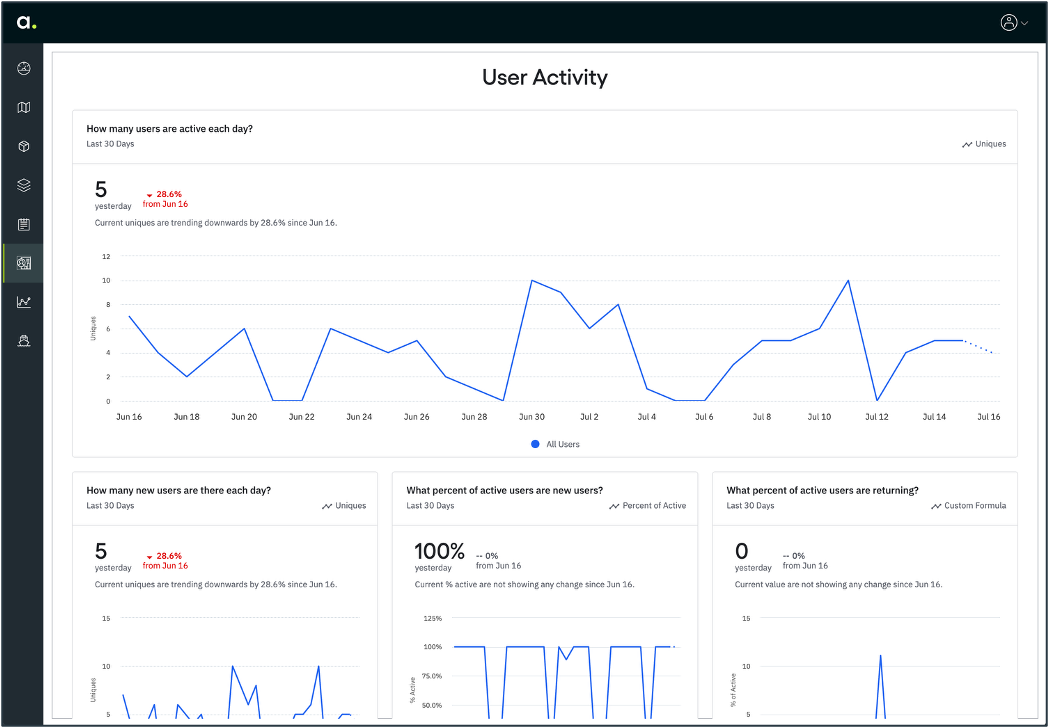
Task: Open the user account profile menu
Action: tap(1013, 22)
